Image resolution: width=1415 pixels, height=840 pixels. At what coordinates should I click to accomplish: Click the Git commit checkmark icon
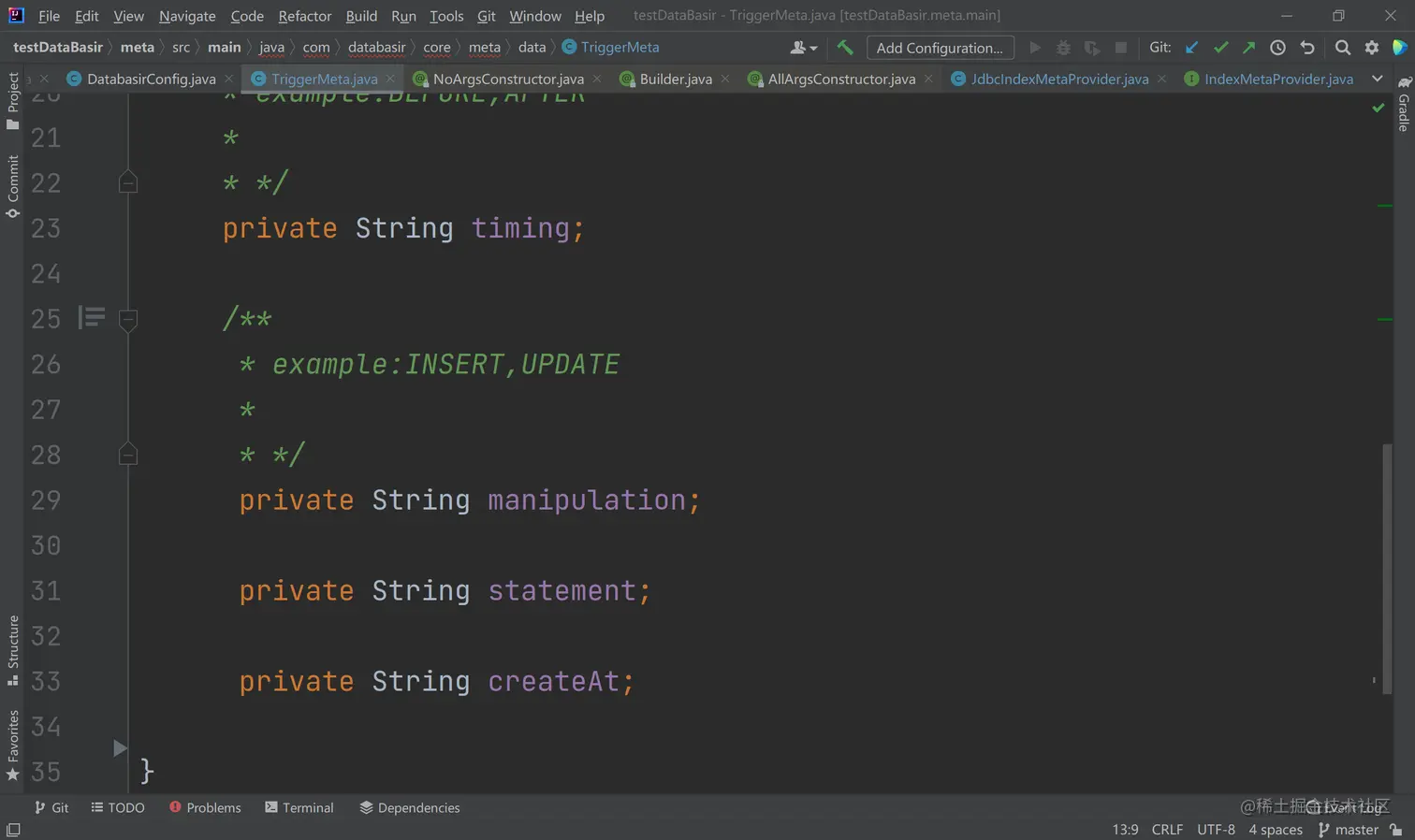(1220, 48)
